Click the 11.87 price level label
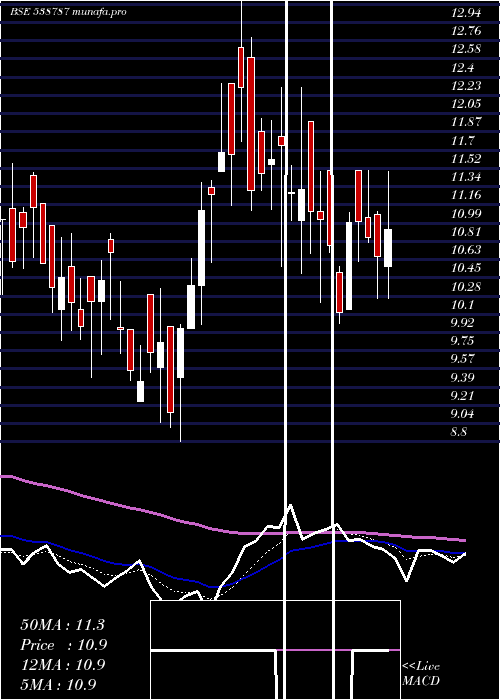This screenshot has height=700, width=500. pos(466,123)
